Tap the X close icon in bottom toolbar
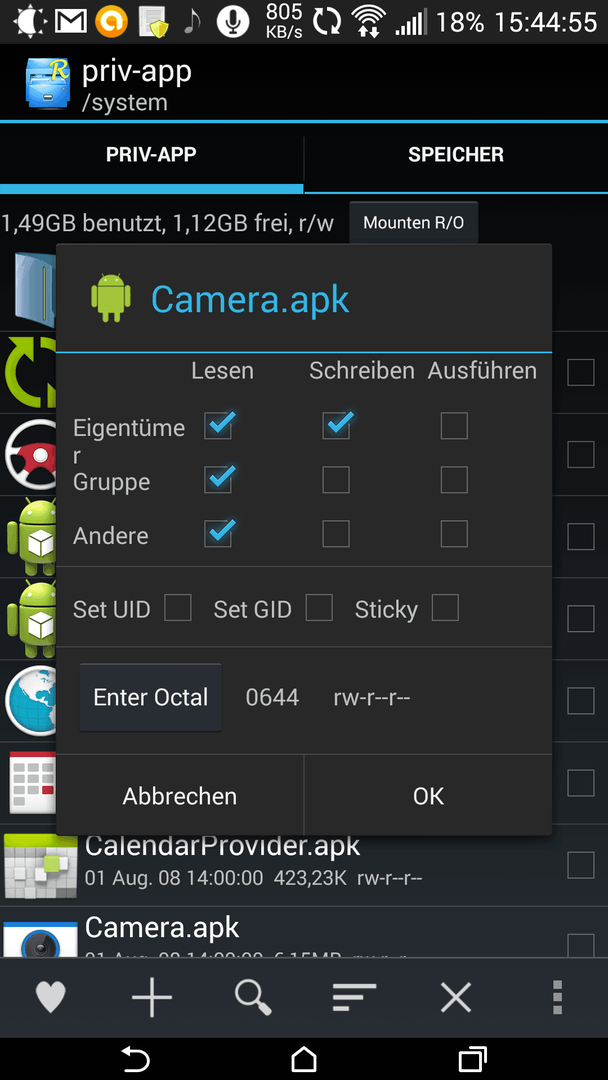The width and height of the screenshot is (608, 1080). click(456, 997)
